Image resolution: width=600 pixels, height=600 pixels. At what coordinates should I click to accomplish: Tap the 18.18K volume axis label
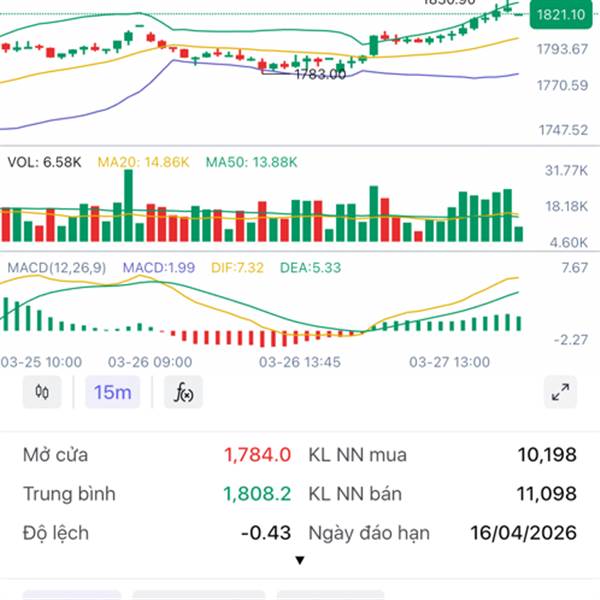pyautogui.click(x=566, y=207)
